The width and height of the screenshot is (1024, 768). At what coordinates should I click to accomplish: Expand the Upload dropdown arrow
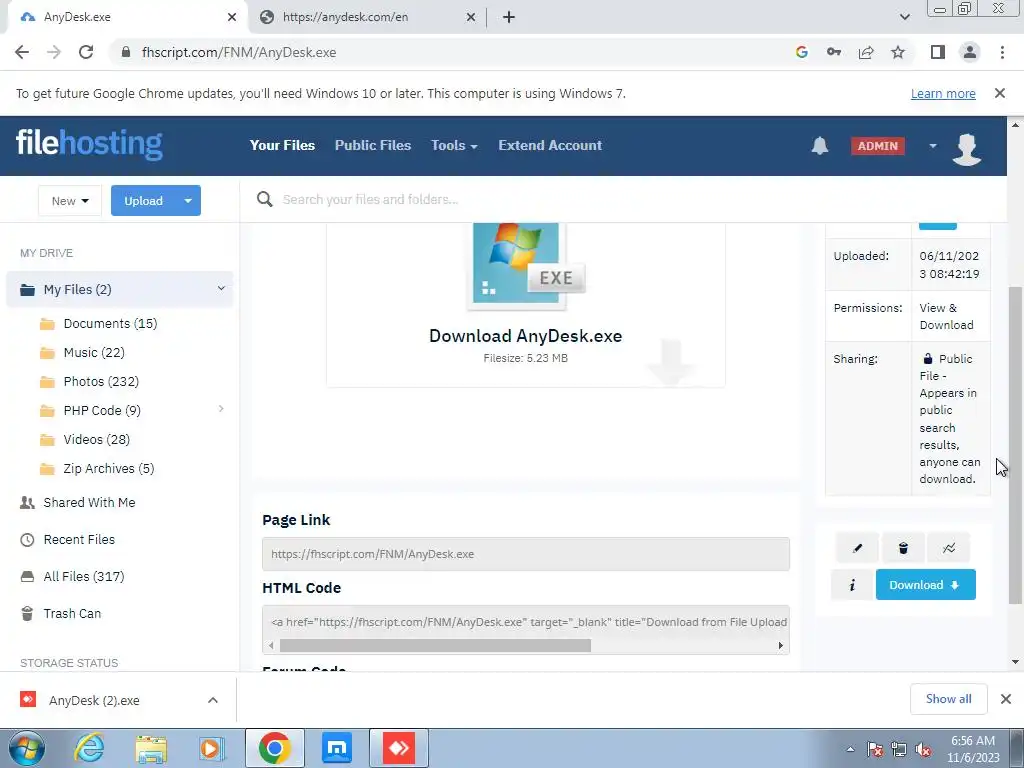(x=188, y=200)
